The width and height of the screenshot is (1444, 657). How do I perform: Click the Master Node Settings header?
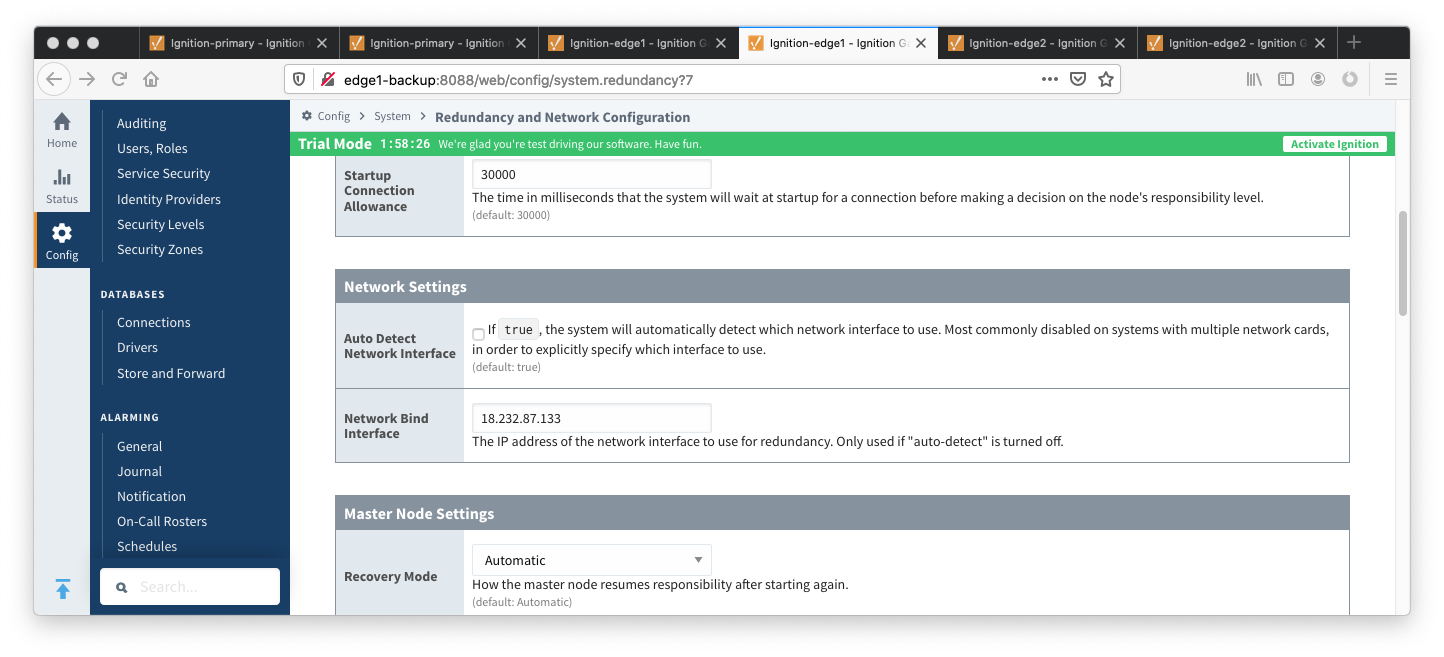point(842,513)
